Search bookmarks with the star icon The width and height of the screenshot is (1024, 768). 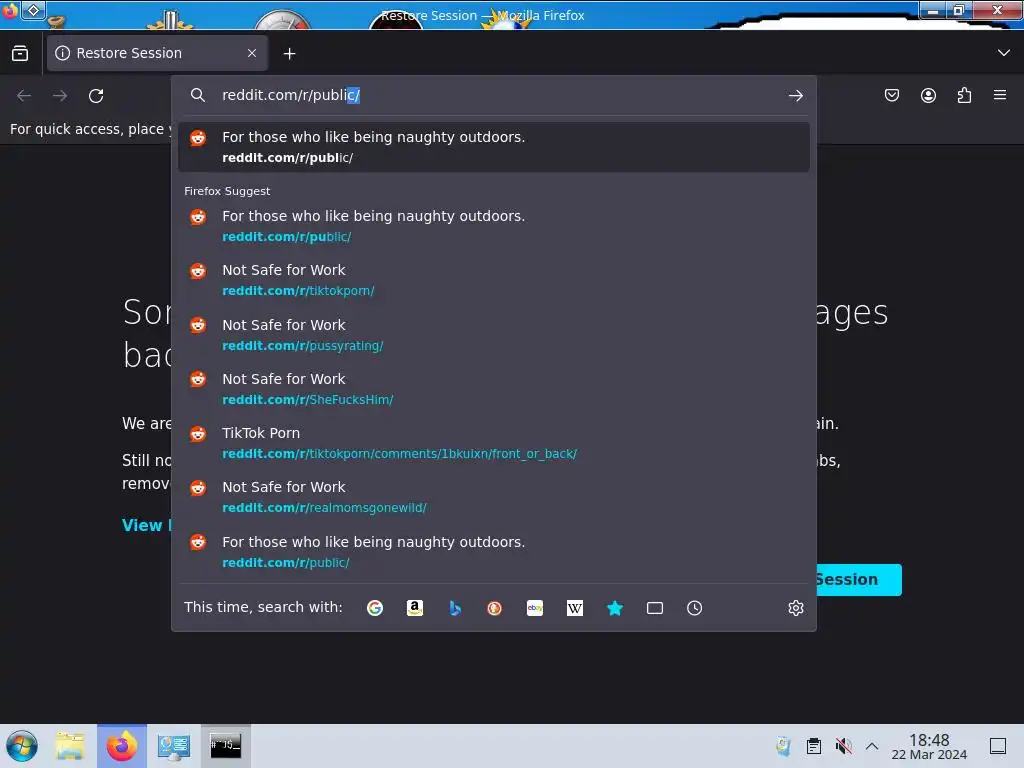[x=615, y=608]
